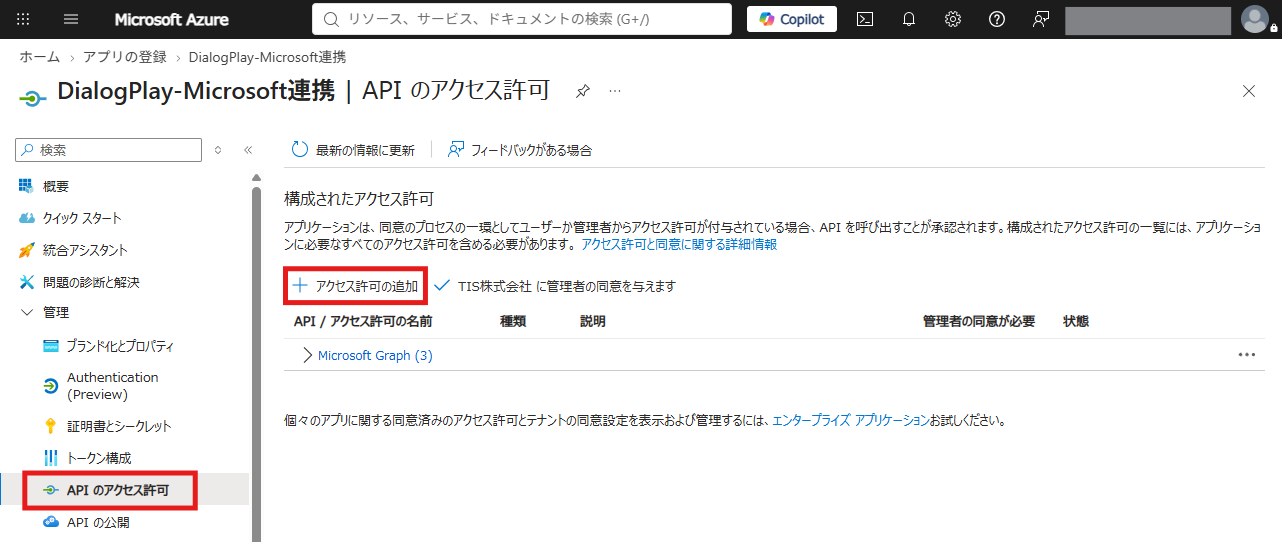
Task: Click the 説明 column header
Action: point(593,322)
